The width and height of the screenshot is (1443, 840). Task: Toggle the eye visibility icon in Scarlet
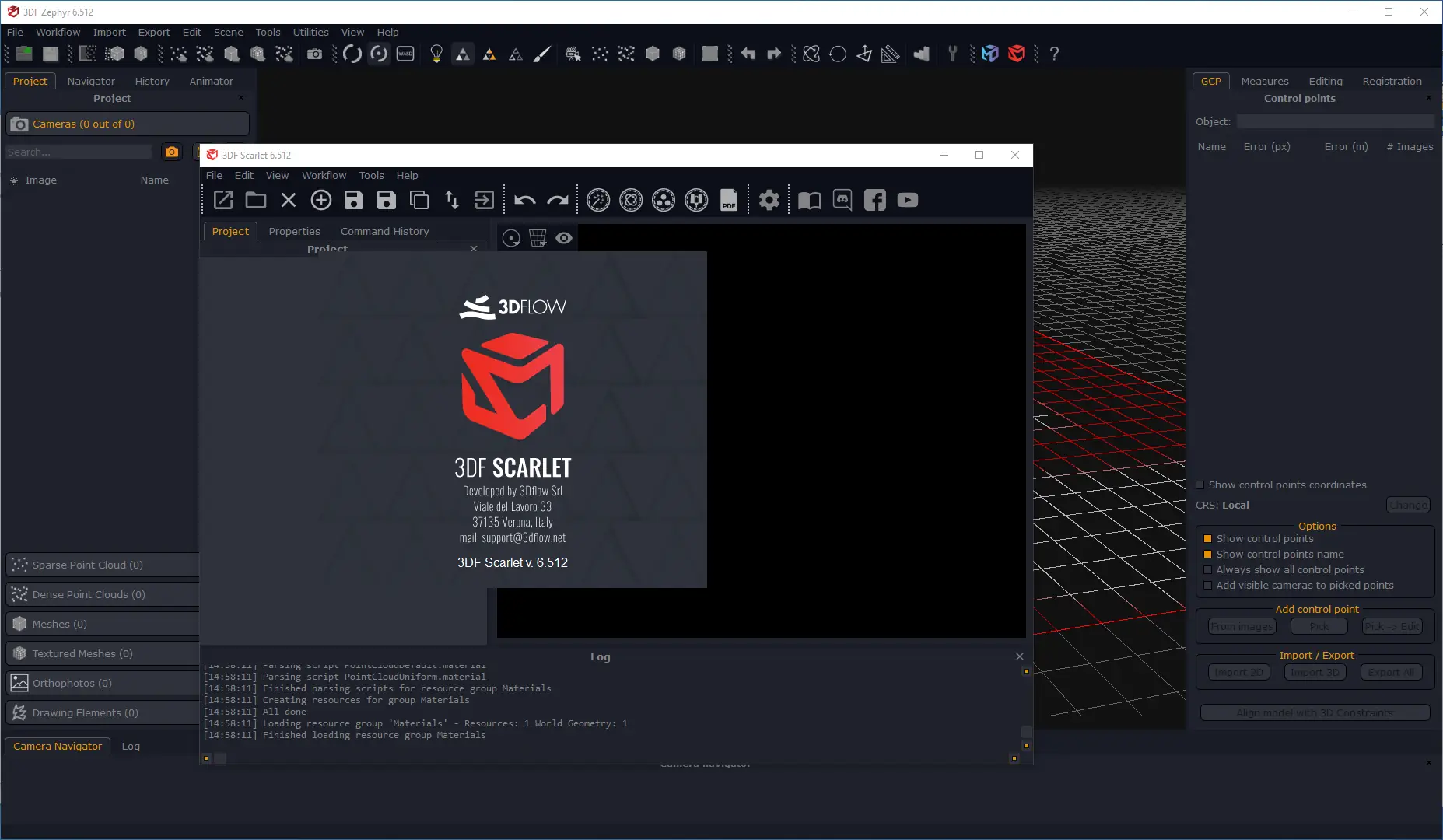click(564, 238)
